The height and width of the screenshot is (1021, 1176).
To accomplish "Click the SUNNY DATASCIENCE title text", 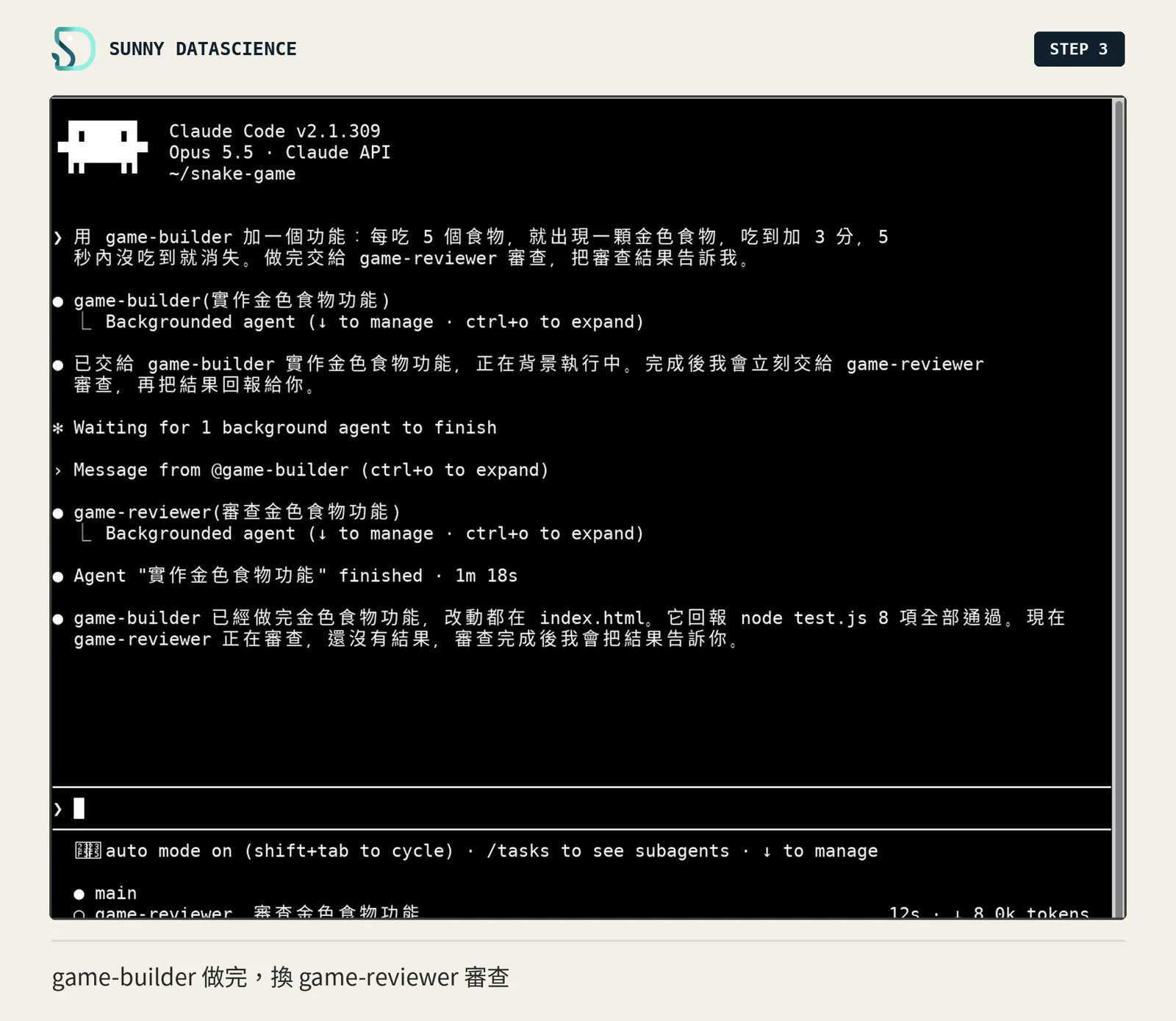I will point(203,49).
